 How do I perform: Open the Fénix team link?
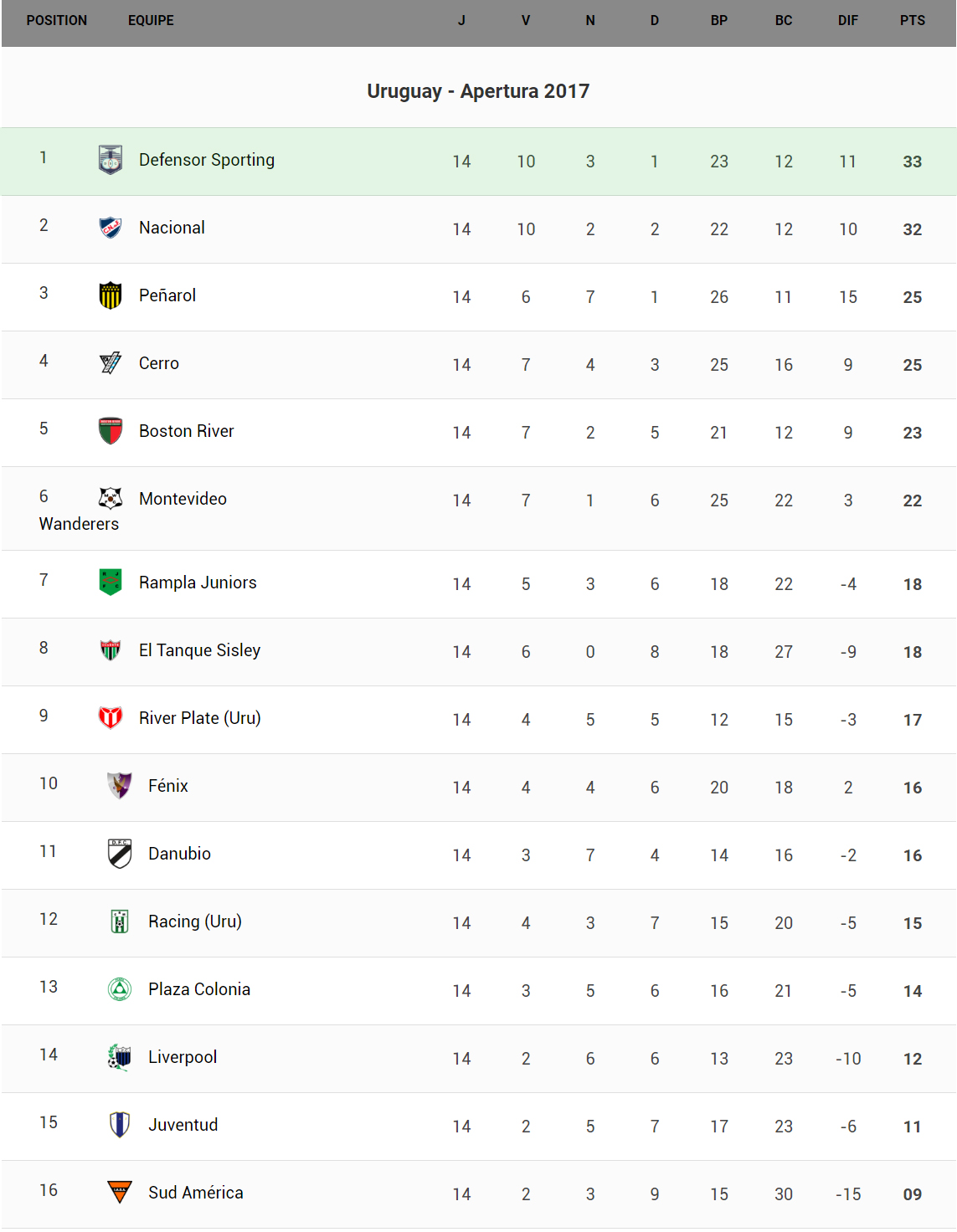tap(168, 786)
